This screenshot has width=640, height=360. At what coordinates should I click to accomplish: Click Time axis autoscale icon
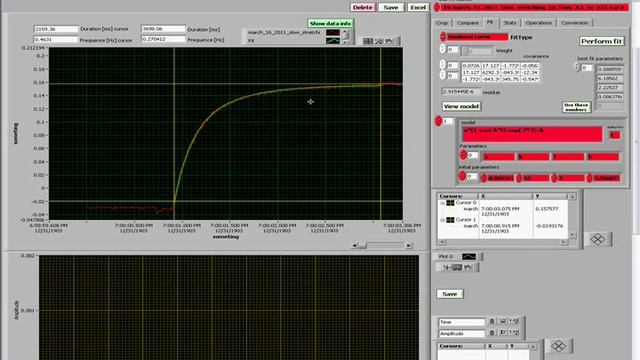502,322
